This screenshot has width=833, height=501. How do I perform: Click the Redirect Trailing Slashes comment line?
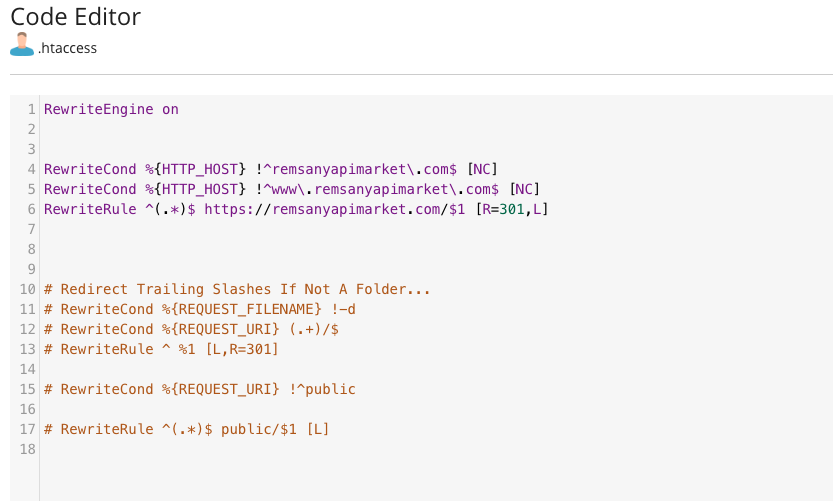pyautogui.click(x=237, y=290)
